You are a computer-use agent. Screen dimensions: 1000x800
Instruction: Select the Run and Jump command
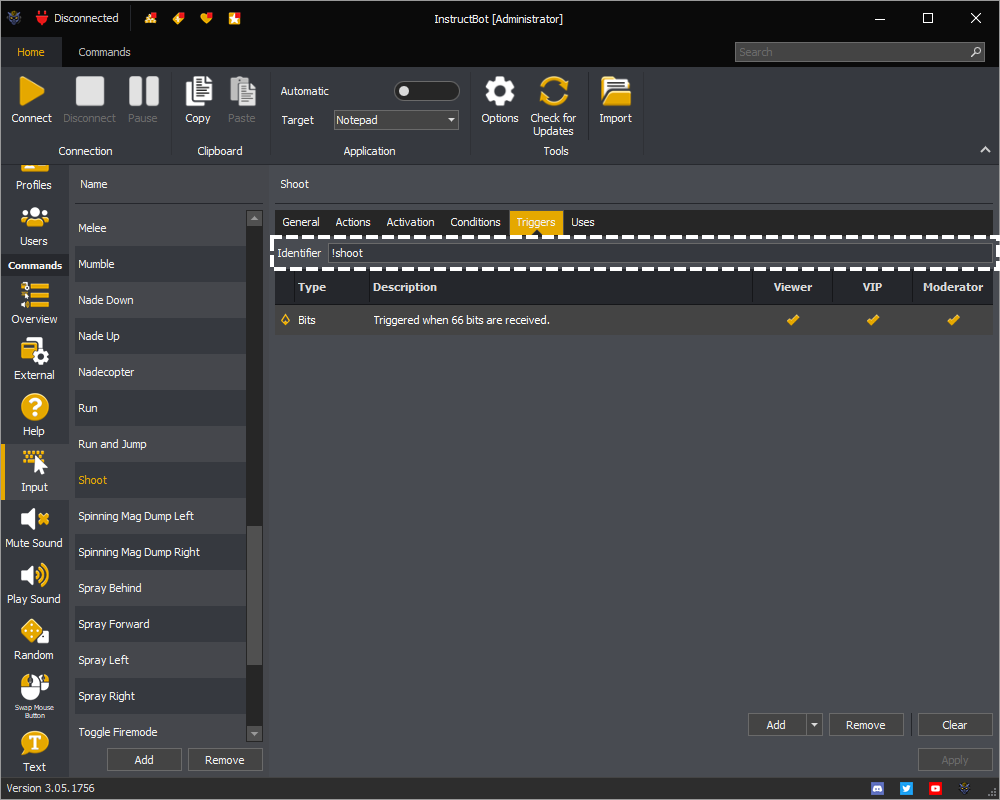pos(160,444)
